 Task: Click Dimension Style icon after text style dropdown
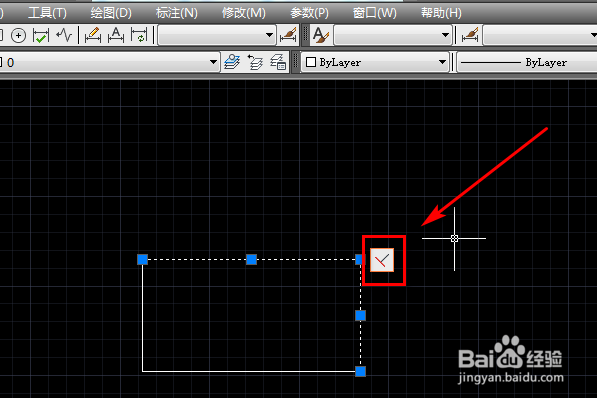470,35
